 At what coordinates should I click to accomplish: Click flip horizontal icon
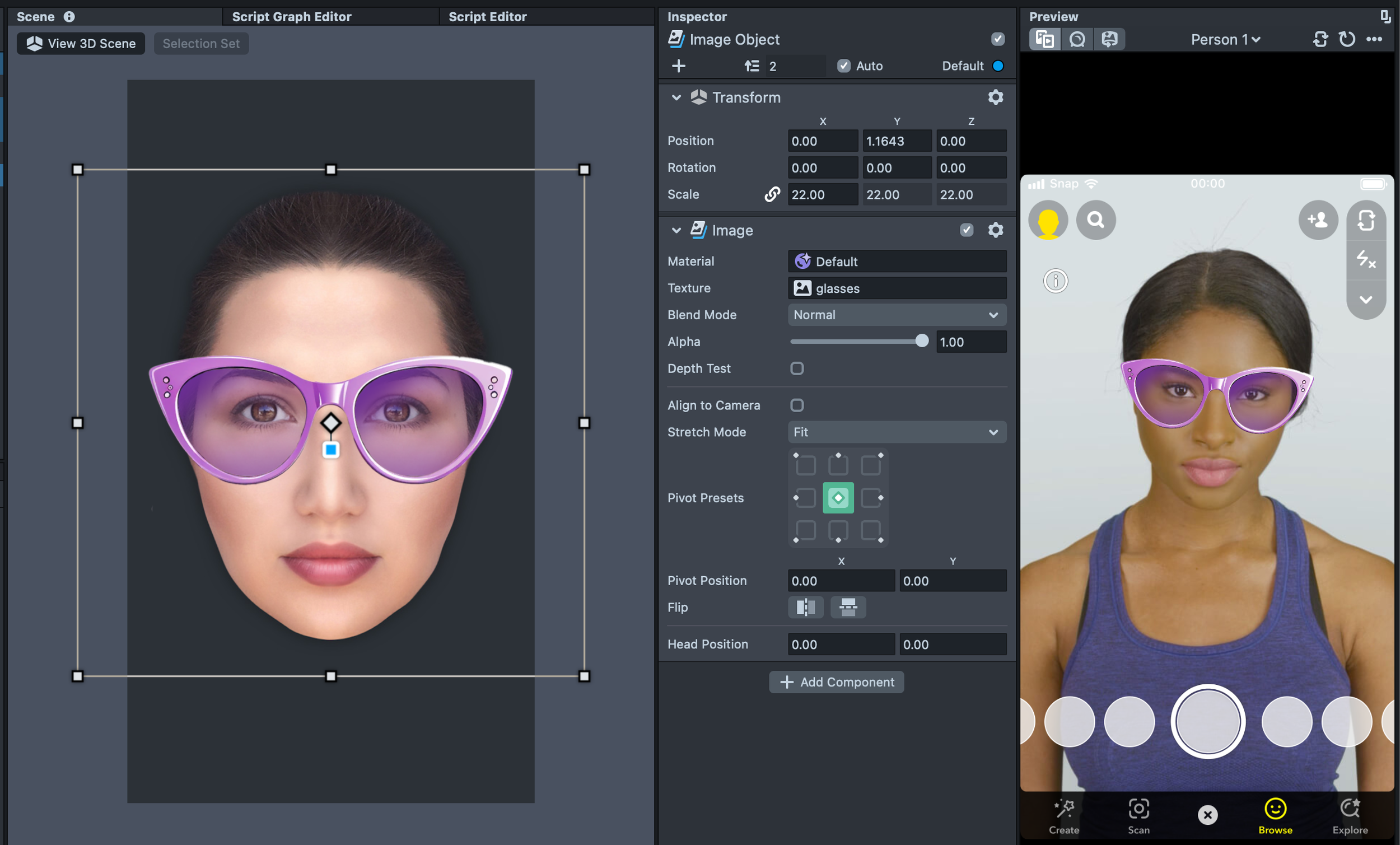coord(805,607)
